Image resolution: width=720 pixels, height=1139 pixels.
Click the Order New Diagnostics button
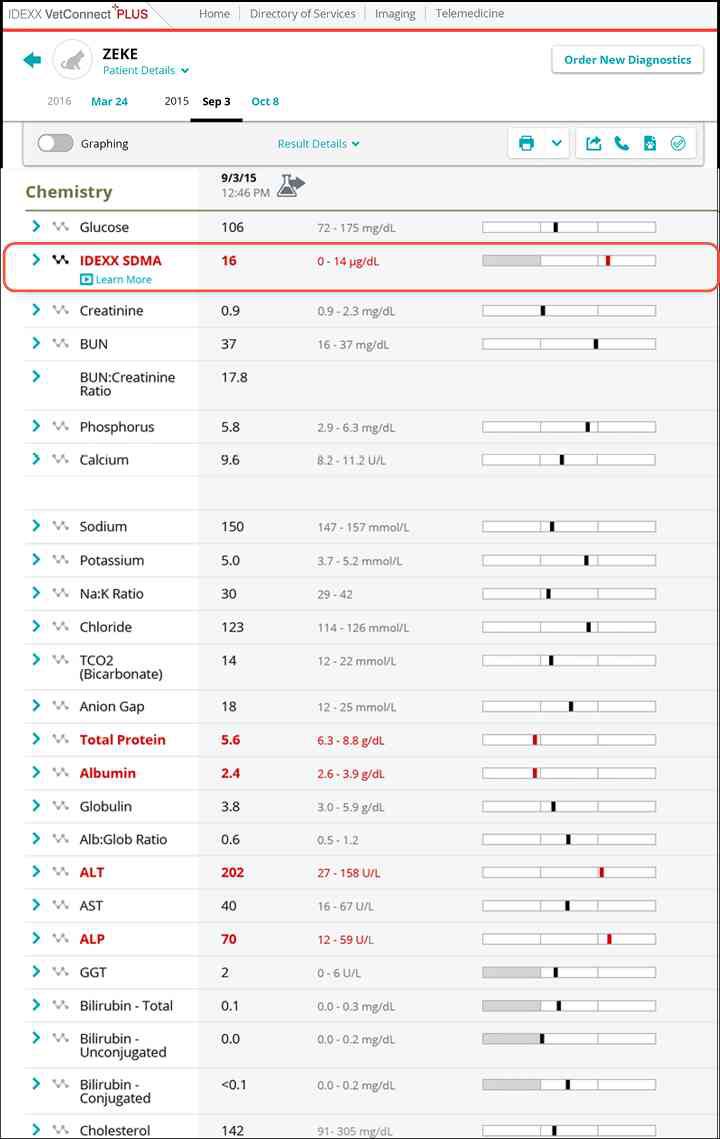click(627, 60)
